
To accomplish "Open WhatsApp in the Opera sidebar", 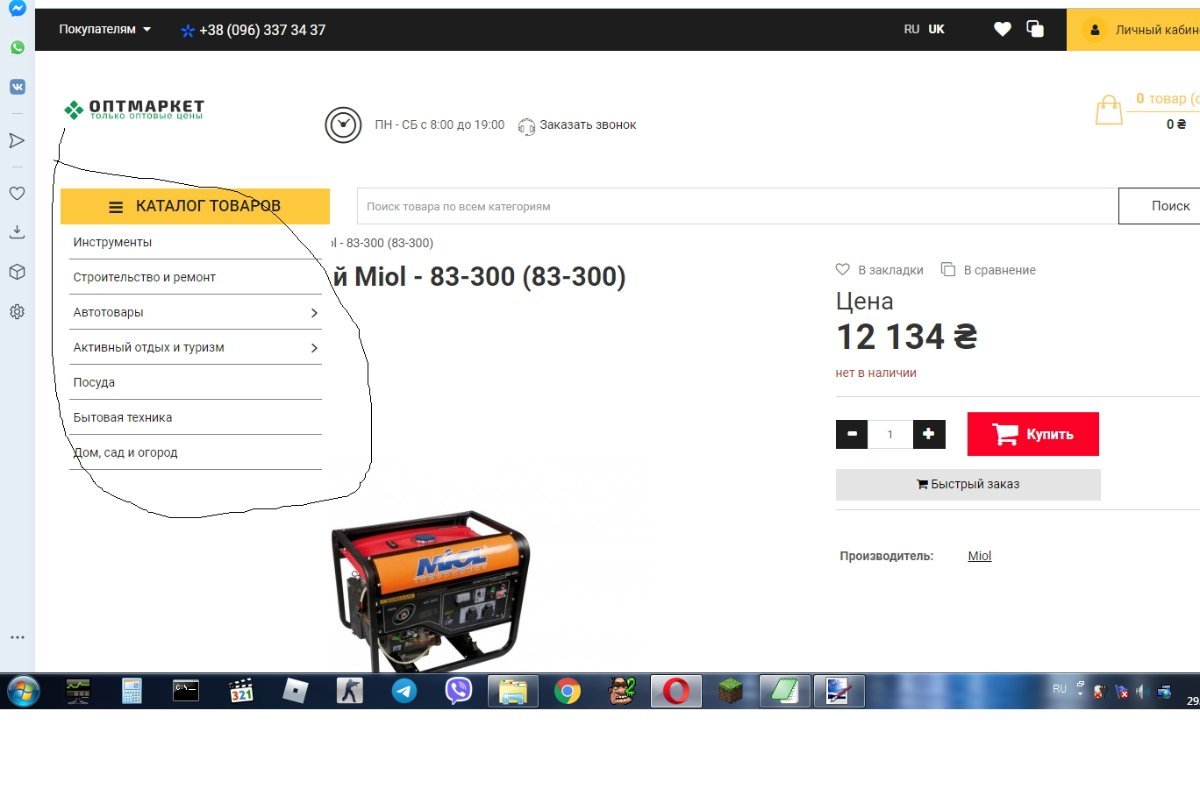I will coord(17,47).
